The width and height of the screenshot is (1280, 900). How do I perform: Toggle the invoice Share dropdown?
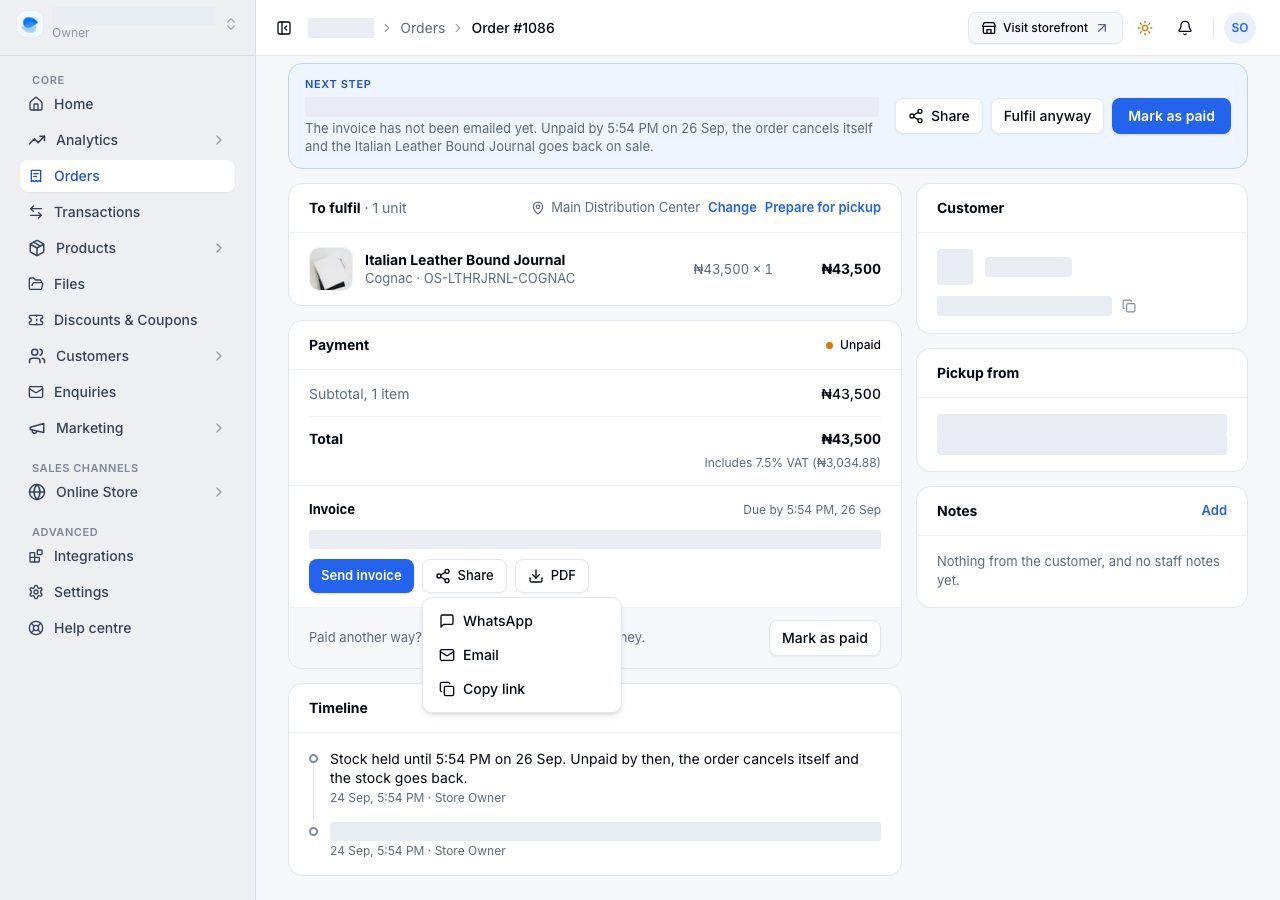[464, 576]
